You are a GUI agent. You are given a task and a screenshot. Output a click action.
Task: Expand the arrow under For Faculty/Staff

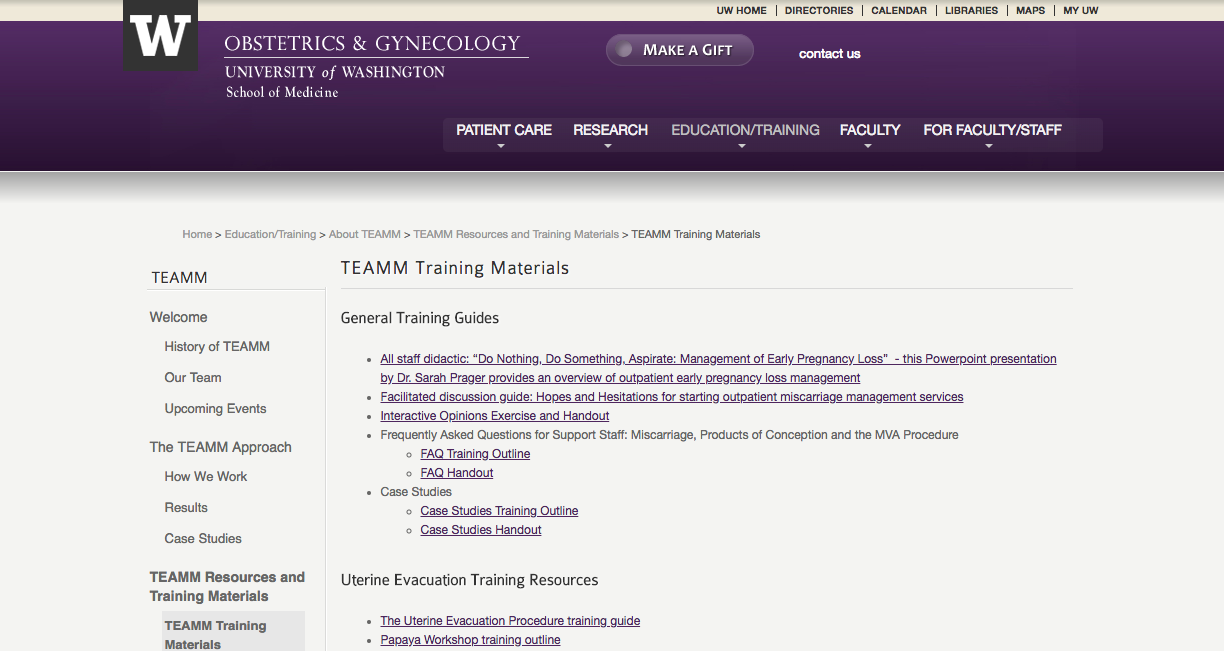[x=989, y=146]
